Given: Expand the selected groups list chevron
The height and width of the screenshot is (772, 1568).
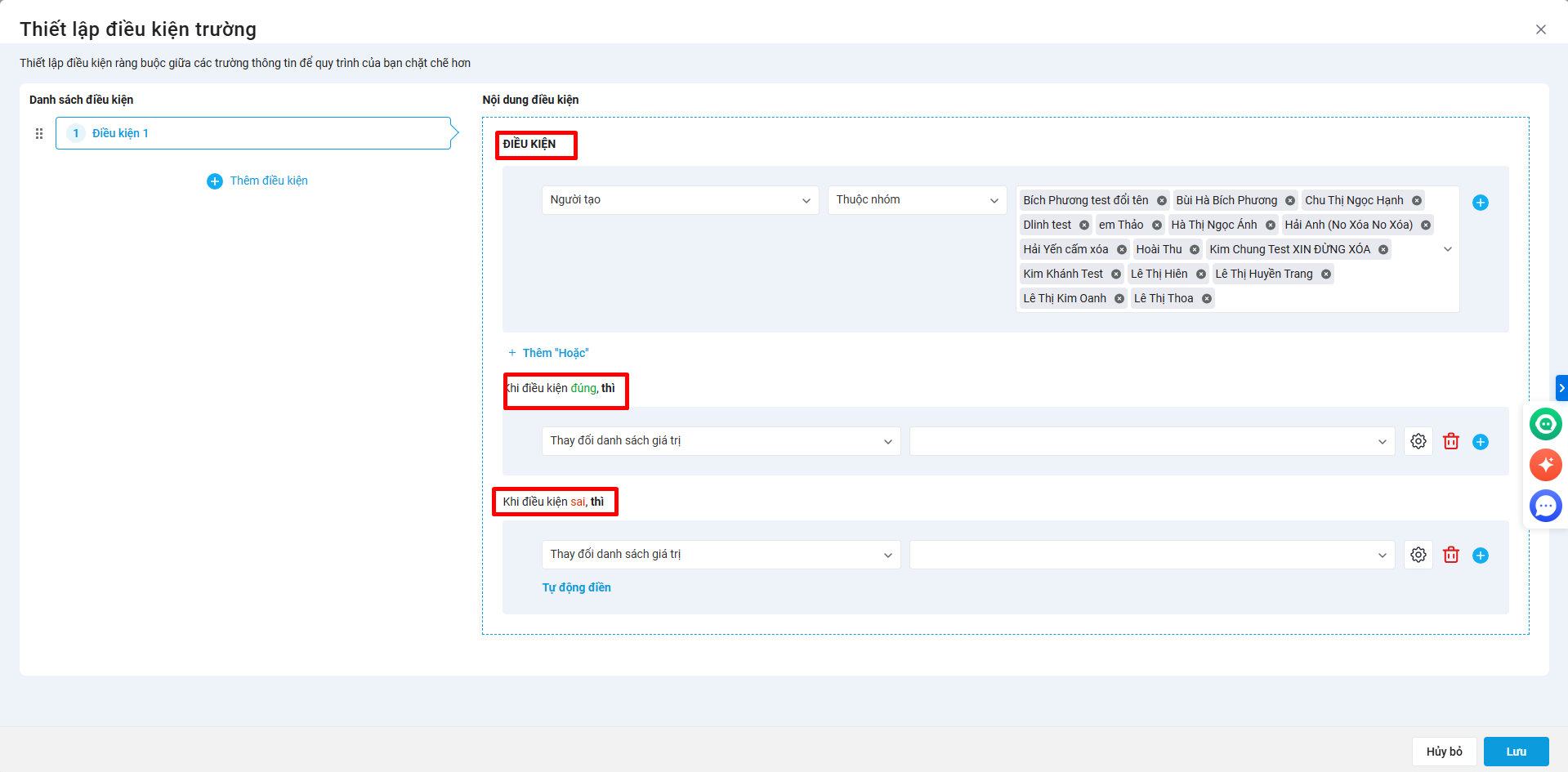Looking at the screenshot, I should pos(1448,249).
